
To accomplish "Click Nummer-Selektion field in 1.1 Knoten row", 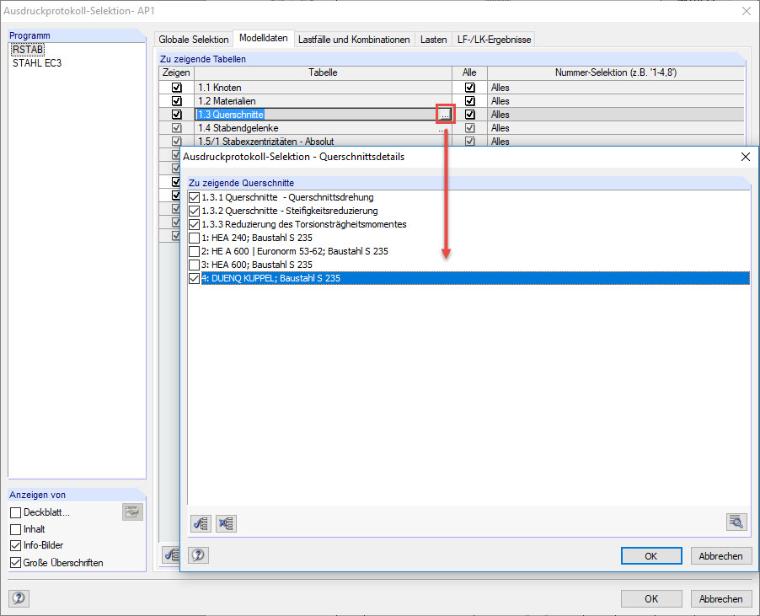I will (x=616, y=87).
